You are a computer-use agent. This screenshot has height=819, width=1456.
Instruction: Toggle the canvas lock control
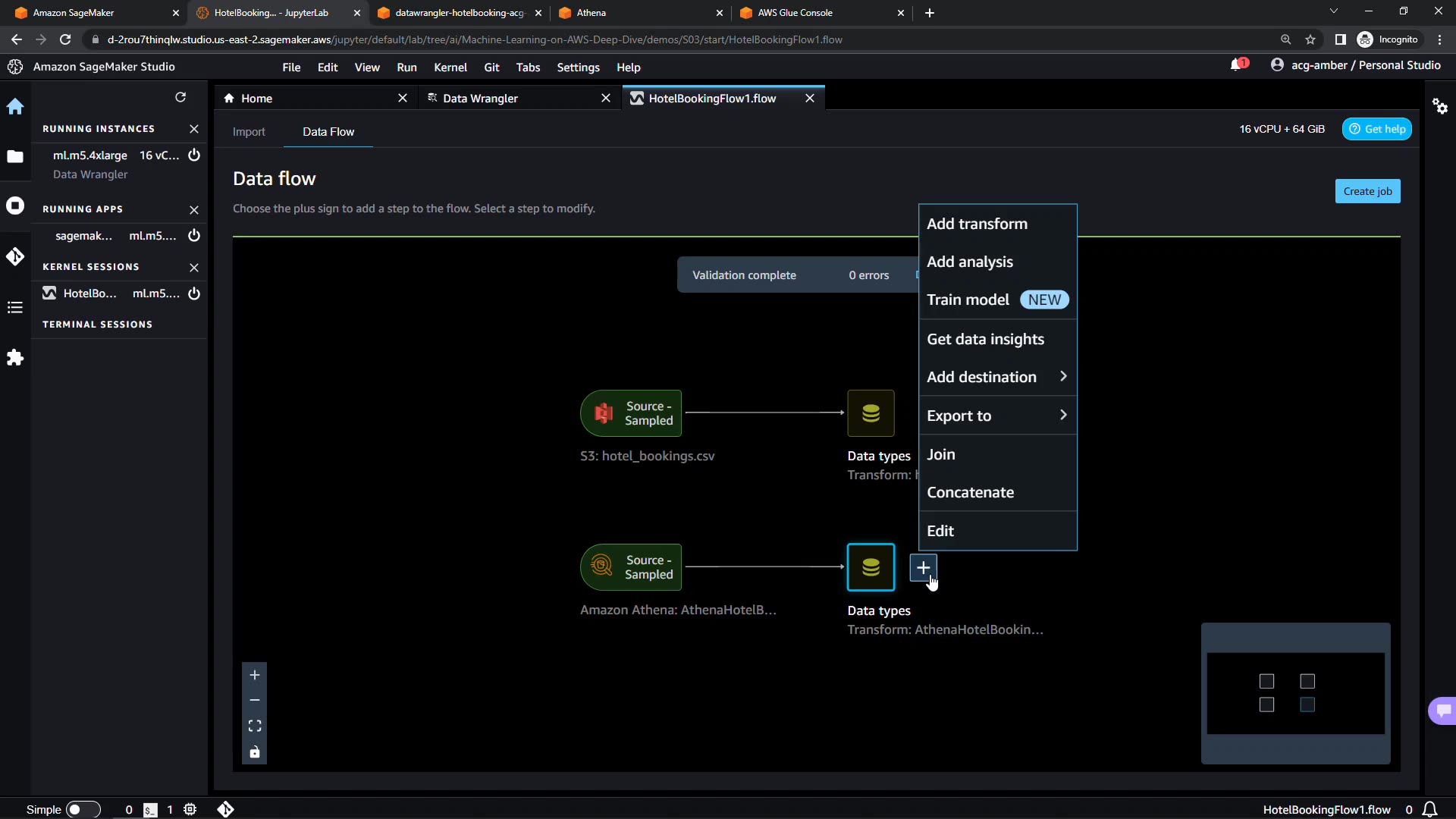pos(255,752)
